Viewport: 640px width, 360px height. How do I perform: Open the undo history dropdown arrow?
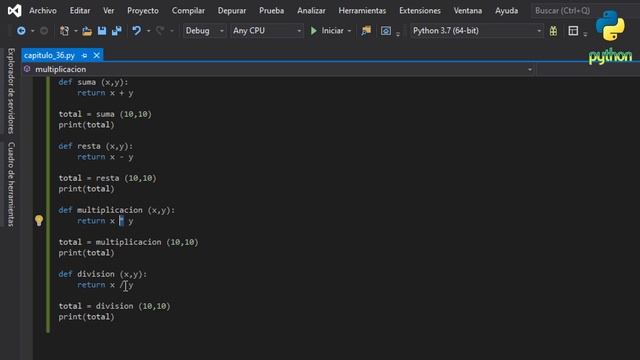(x=148, y=31)
